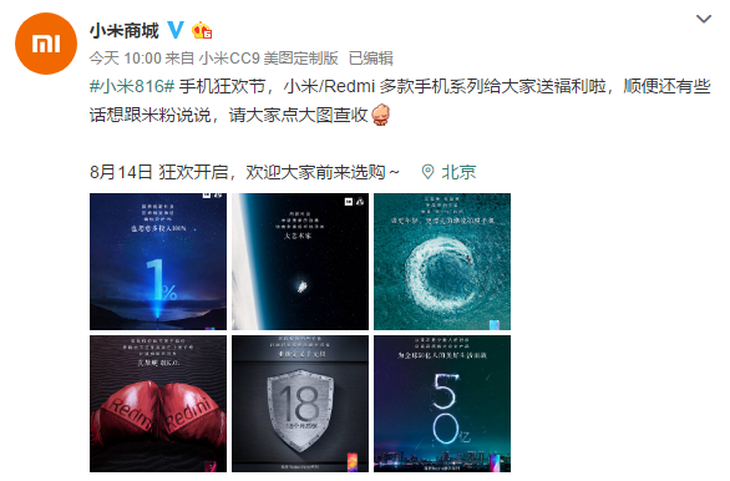Click the Mi logo on 1% poster
Image resolution: width=730 pixels, height=481 pixels.
(207, 196)
